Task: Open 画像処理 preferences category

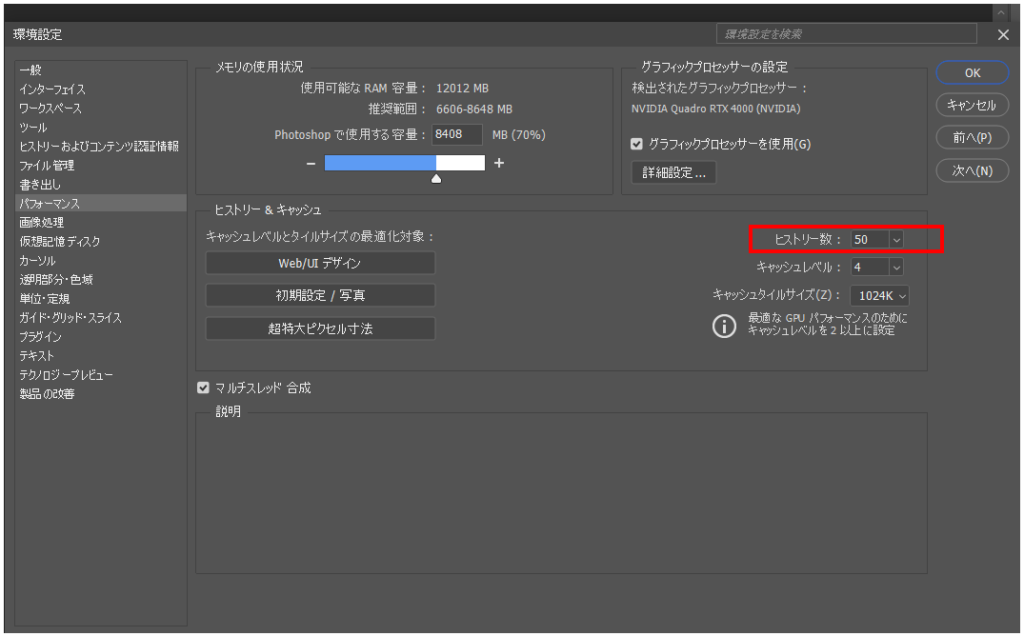Action: (41, 222)
